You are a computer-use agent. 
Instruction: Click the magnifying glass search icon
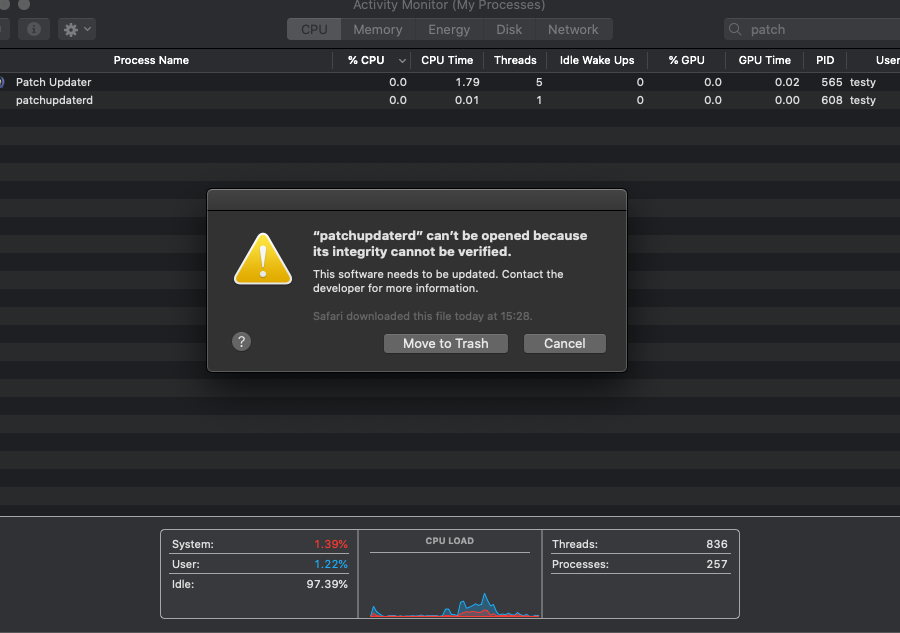pyautogui.click(x=735, y=29)
